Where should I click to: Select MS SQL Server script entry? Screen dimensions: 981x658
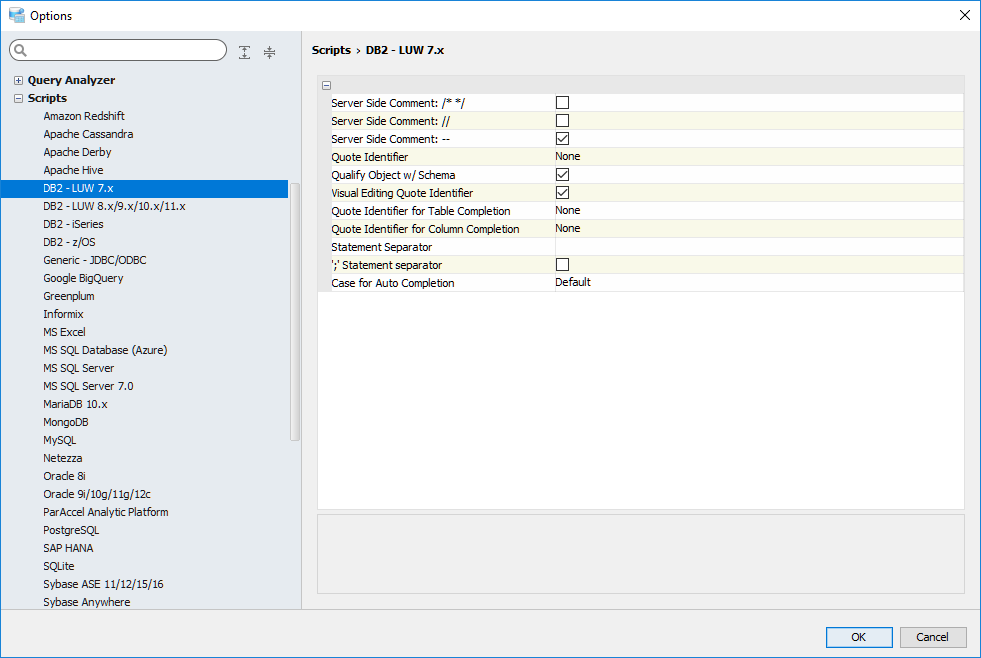78,368
